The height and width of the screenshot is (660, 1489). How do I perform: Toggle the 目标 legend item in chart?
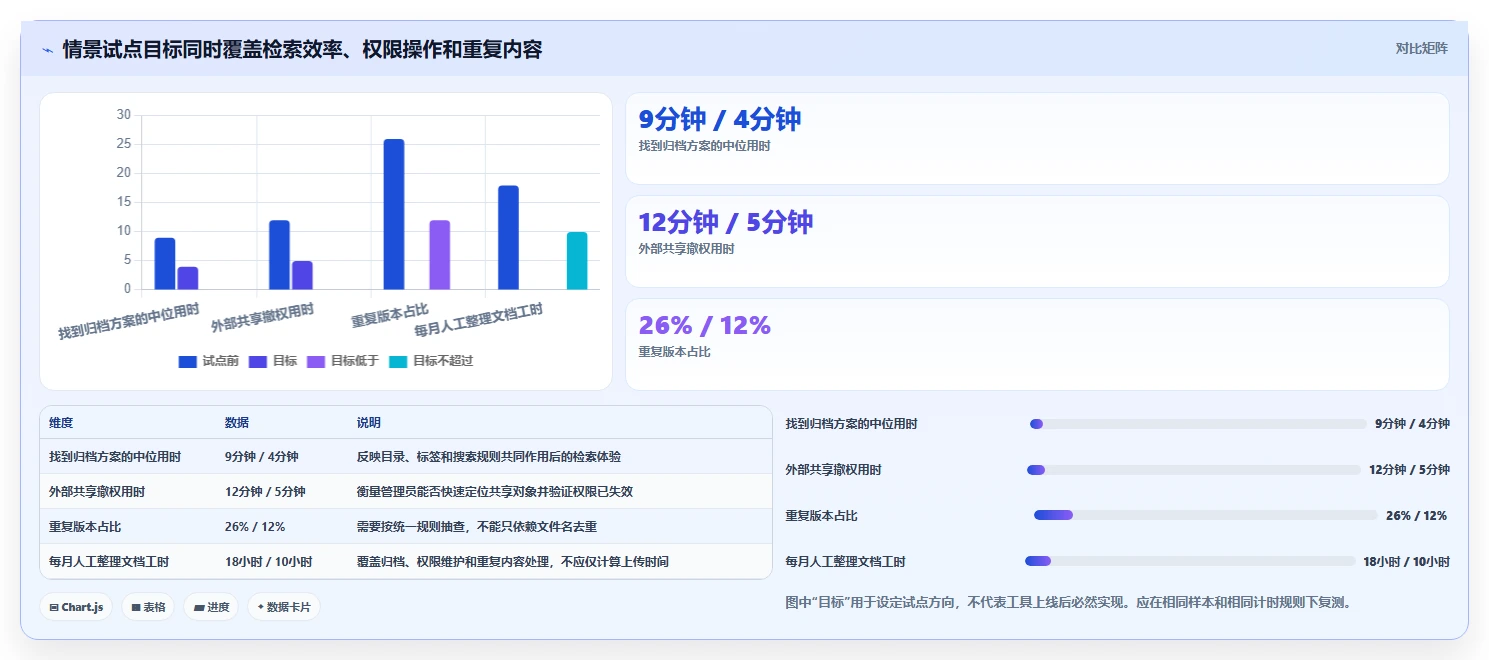273,361
